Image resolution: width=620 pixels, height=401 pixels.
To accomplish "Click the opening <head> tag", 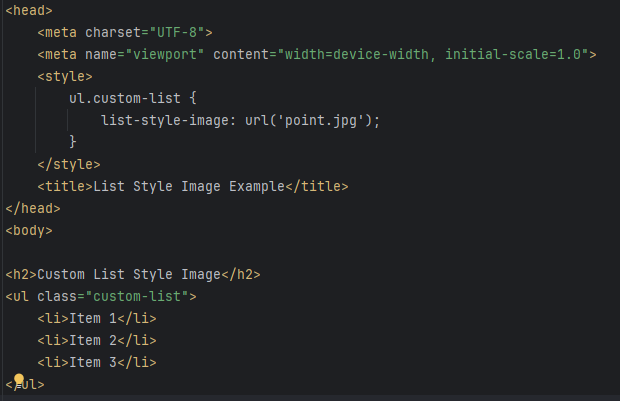I will (x=29, y=11).
